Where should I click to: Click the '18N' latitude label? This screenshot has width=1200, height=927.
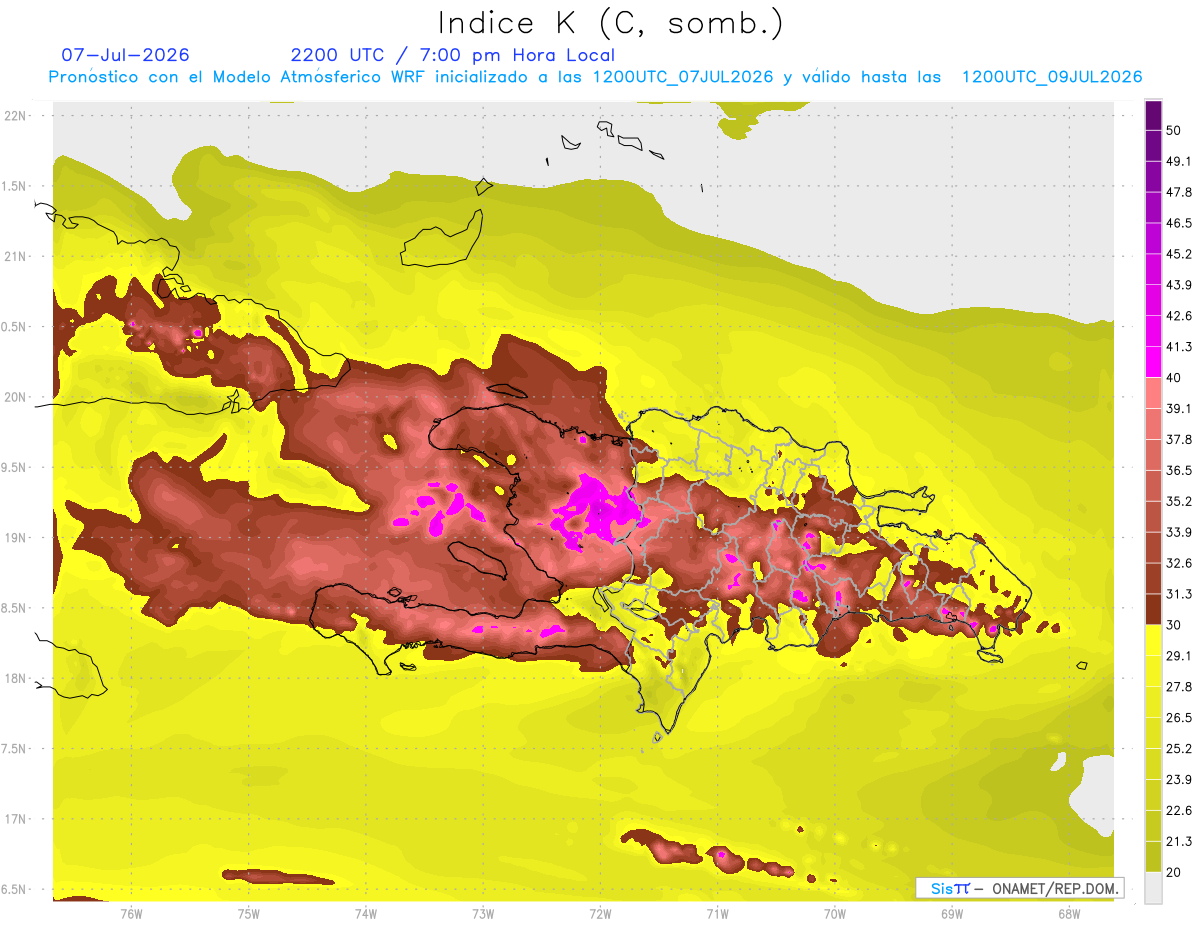point(16,679)
